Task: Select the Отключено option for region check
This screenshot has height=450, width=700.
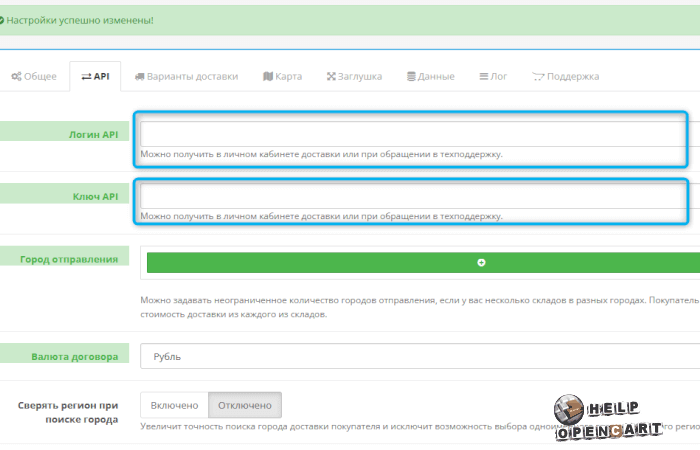Action: (x=245, y=405)
